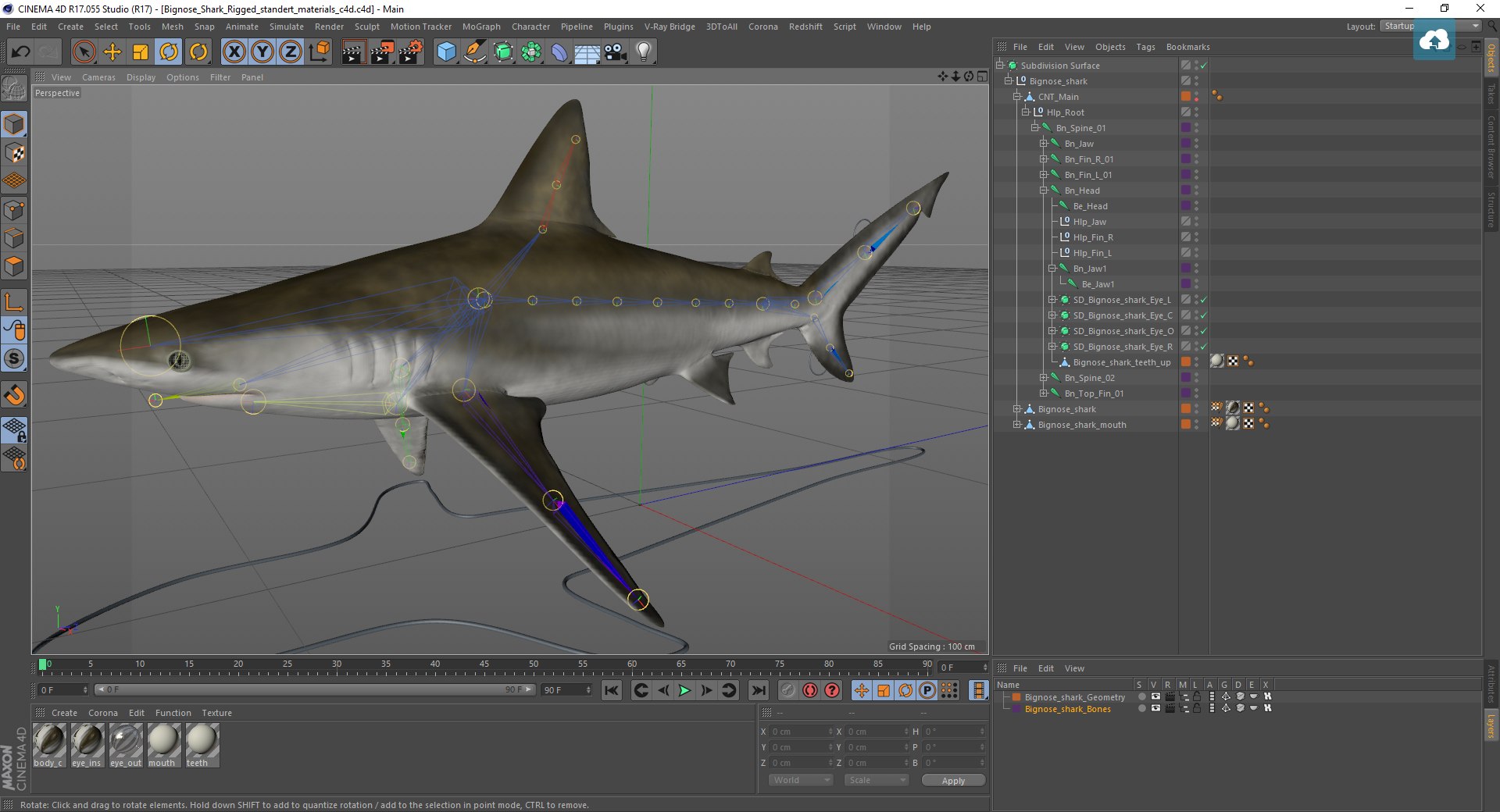Select the teeth material swatch
The height and width of the screenshot is (812, 1500).
(202, 745)
